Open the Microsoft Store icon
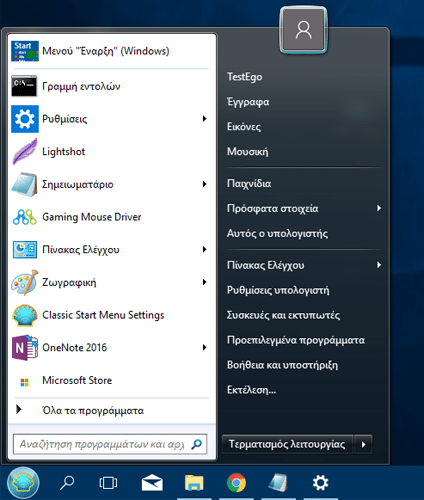The height and width of the screenshot is (500, 424). coord(25,382)
